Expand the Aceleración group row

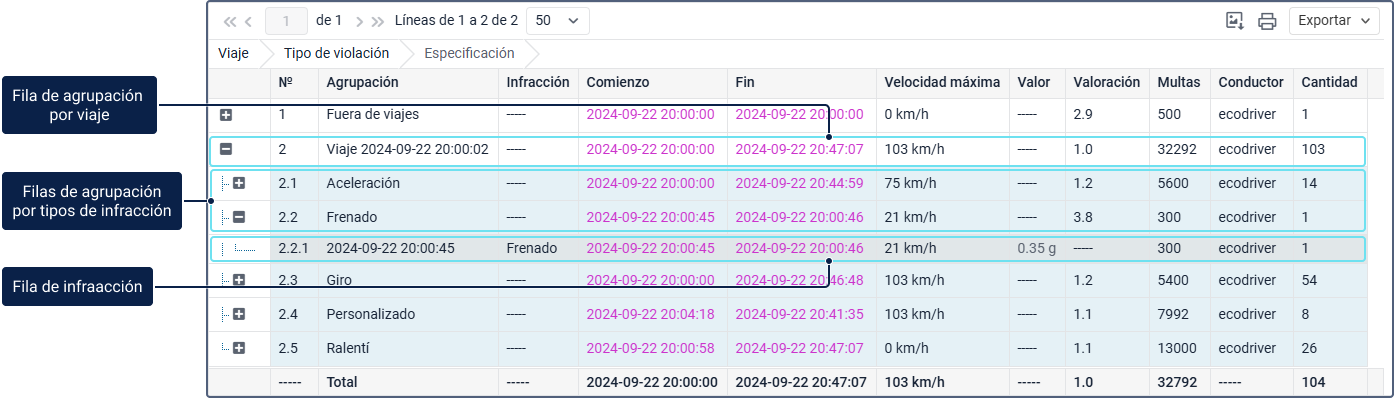pos(239,184)
